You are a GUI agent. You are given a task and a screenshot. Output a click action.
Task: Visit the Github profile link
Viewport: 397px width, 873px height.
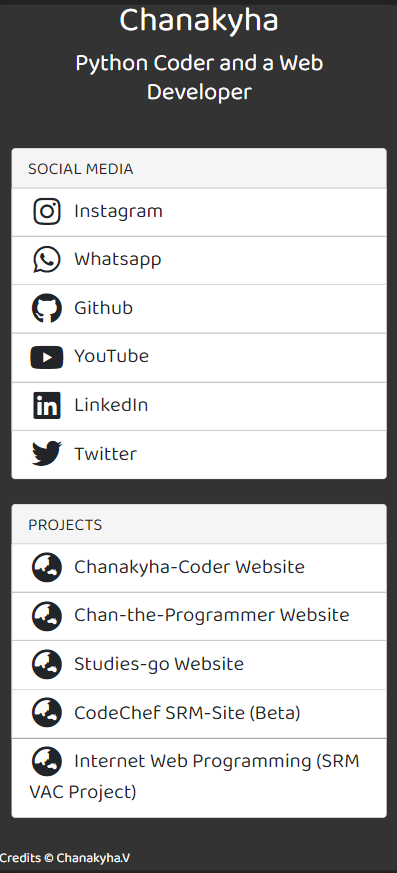(x=104, y=308)
